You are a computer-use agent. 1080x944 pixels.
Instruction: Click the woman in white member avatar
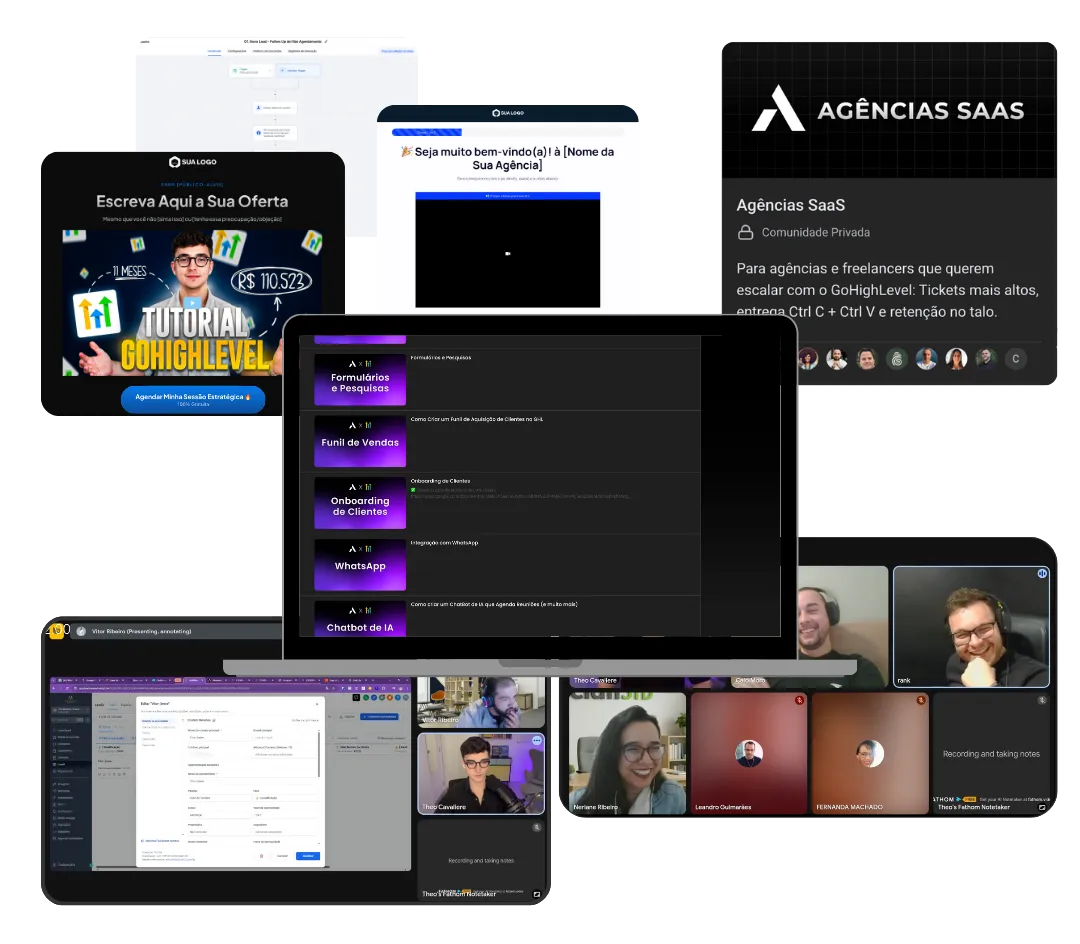pos(956,359)
